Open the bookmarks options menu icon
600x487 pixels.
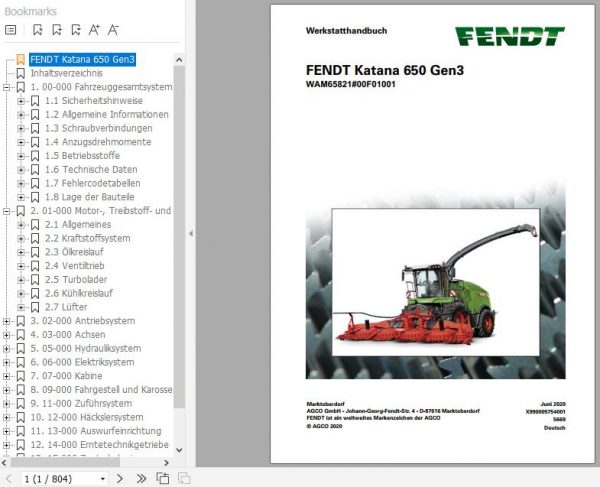pyautogui.click(x=11, y=30)
